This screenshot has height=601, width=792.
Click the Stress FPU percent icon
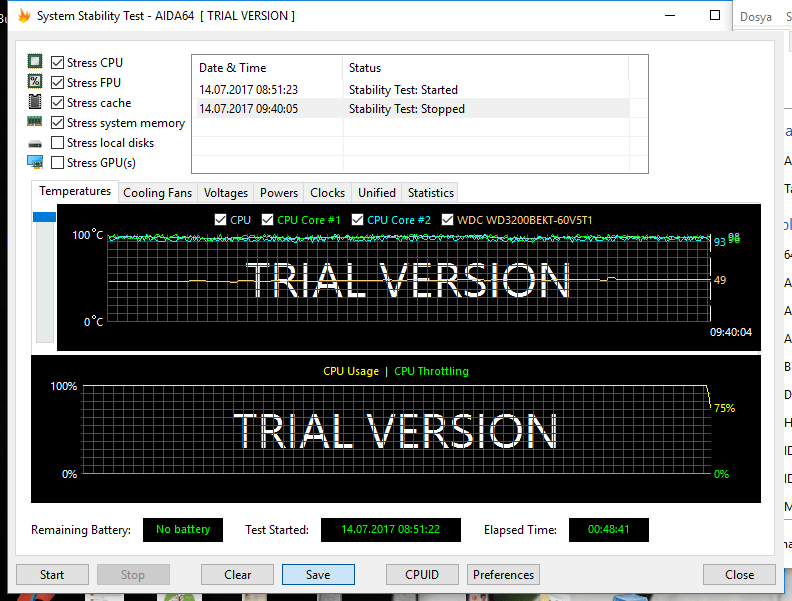point(35,81)
